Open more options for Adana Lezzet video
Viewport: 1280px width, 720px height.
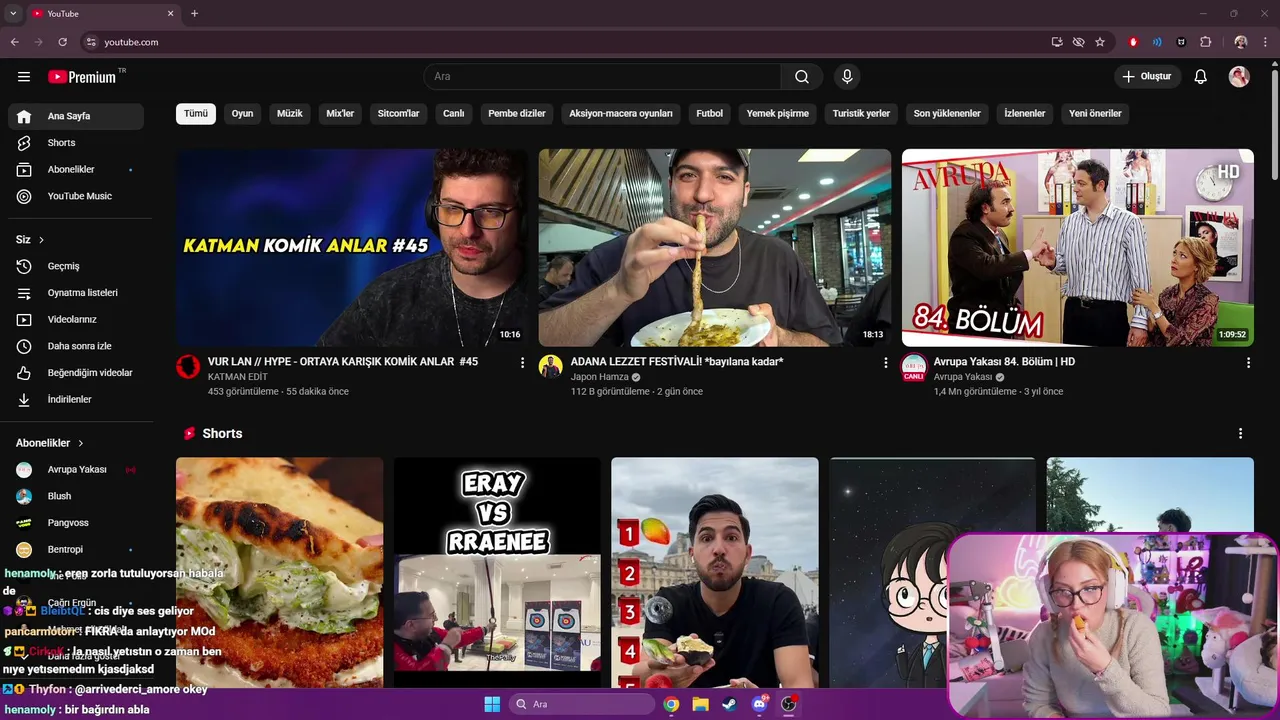point(885,363)
